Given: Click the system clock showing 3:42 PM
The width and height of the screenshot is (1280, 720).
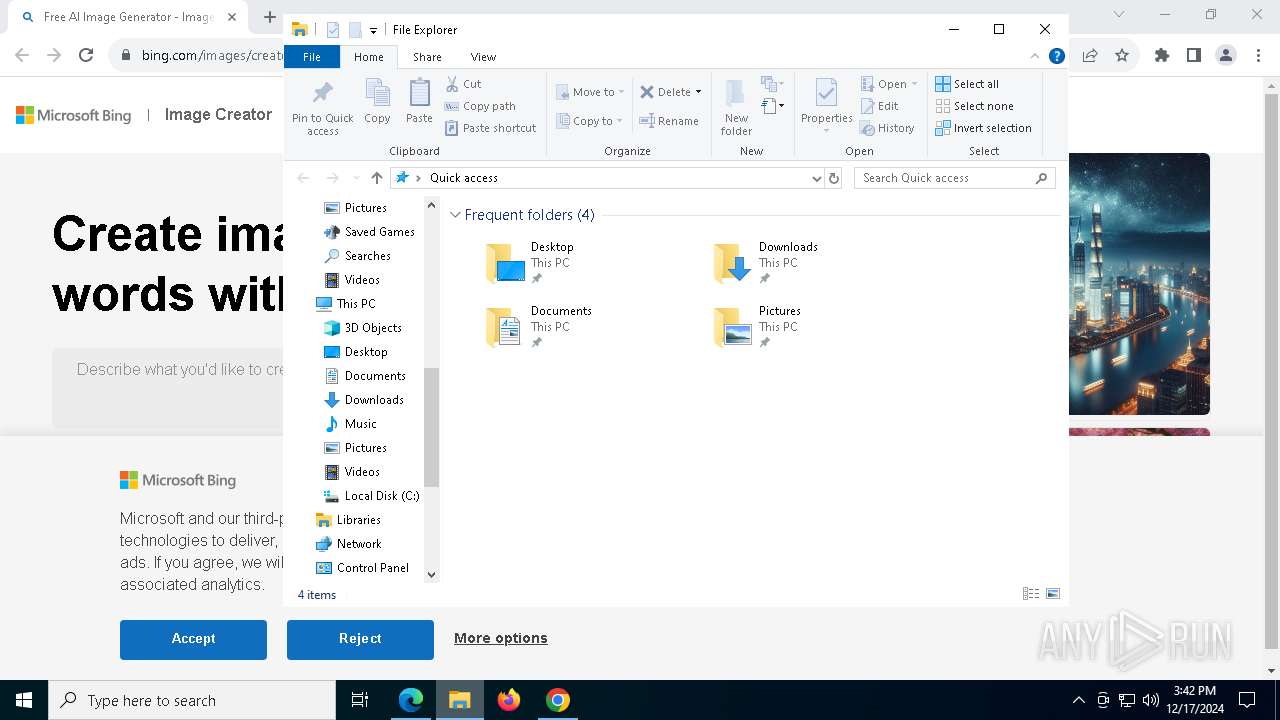Looking at the screenshot, I should (1195, 700).
